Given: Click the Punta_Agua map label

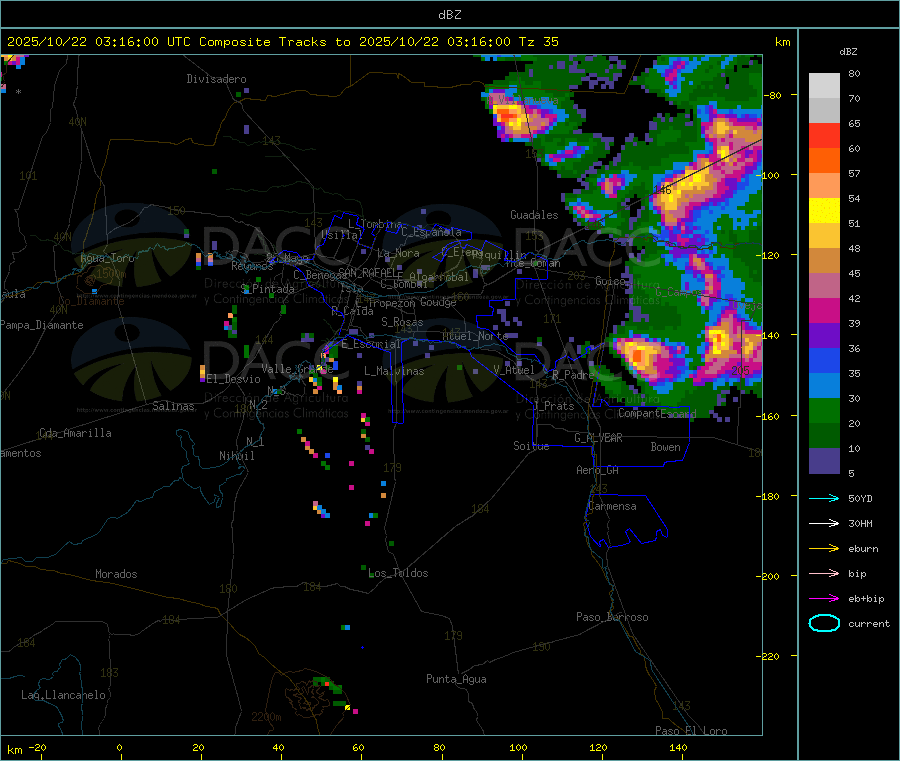Looking at the screenshot, I should tap(456, 679).
